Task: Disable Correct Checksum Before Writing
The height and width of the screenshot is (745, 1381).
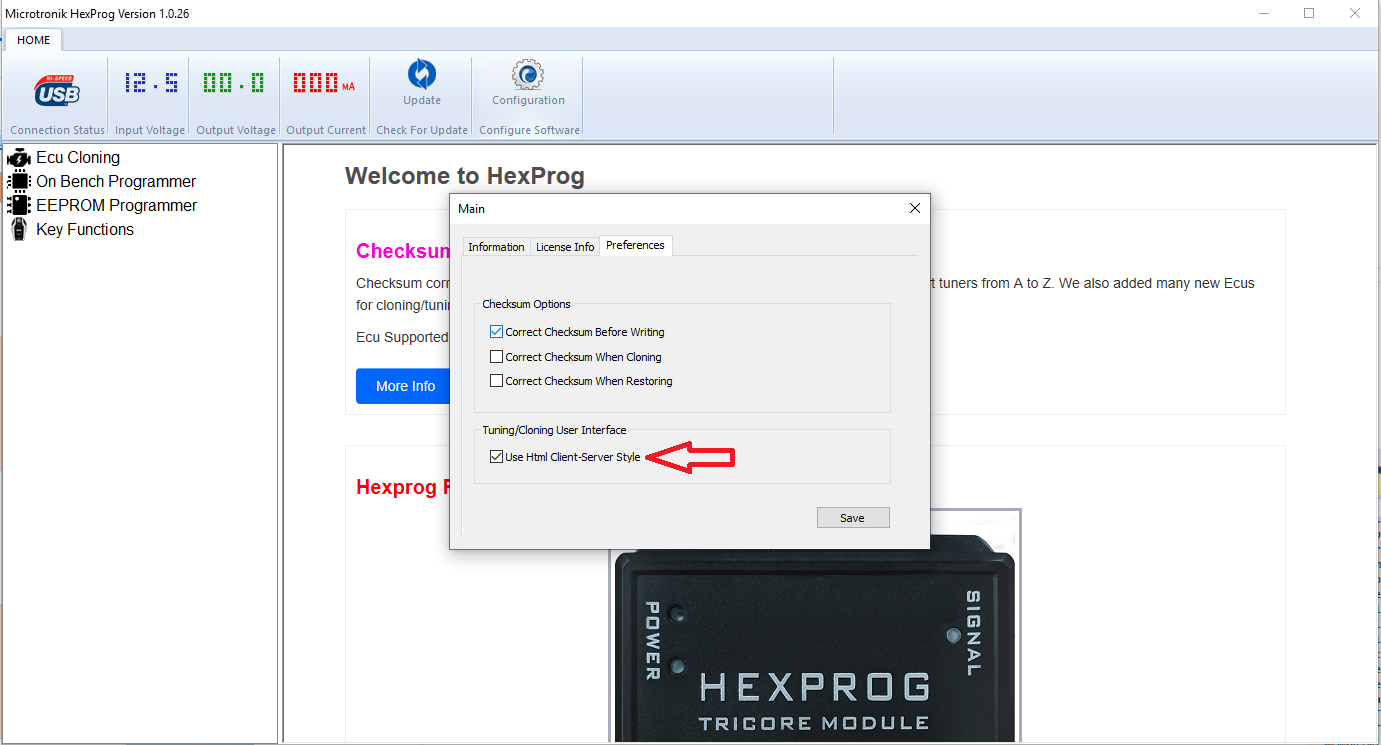Action: [496, 331]
